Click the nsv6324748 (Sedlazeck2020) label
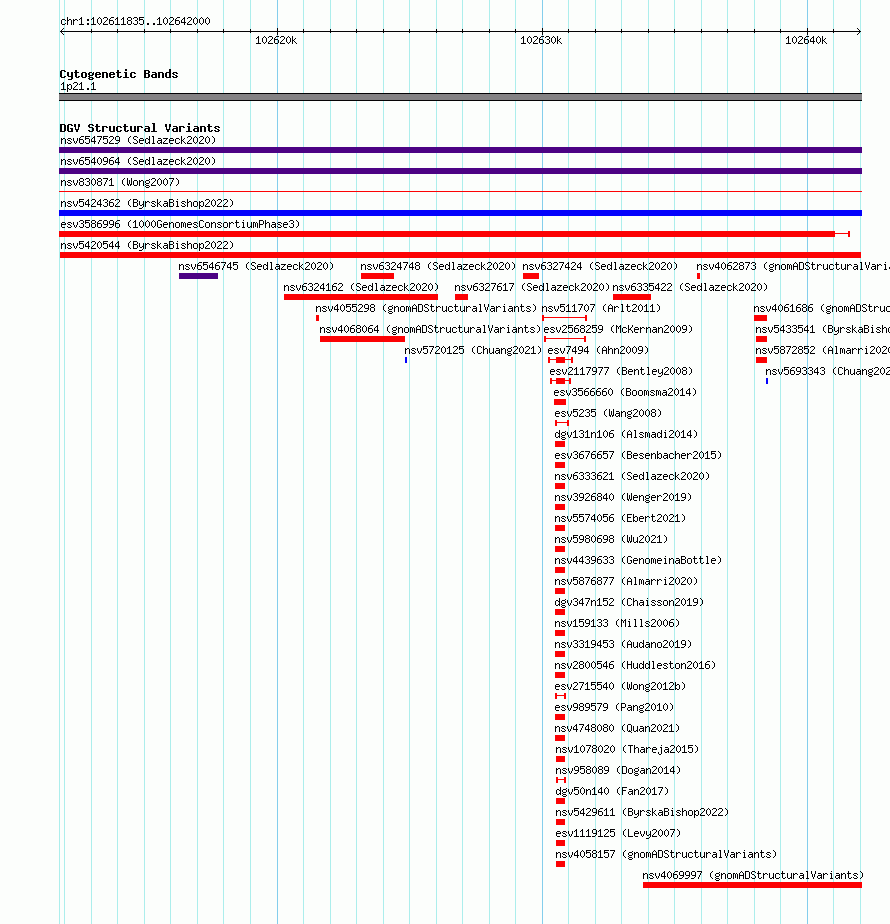The image size is (890, 924). 438,266
